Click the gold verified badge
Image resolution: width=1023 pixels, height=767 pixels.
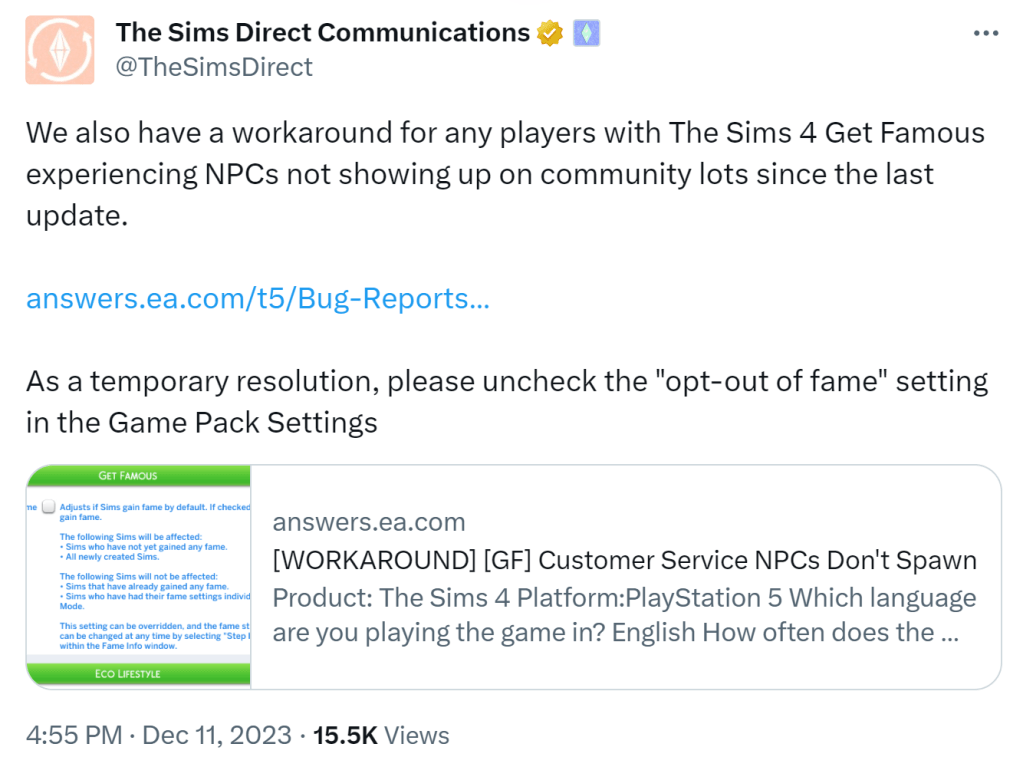pos(550,33)
